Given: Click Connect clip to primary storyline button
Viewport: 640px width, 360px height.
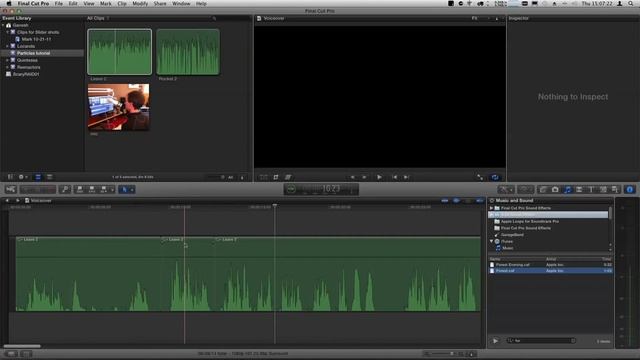Looking at the screenshot, I should pyautogui.click(x=80, y=189).
